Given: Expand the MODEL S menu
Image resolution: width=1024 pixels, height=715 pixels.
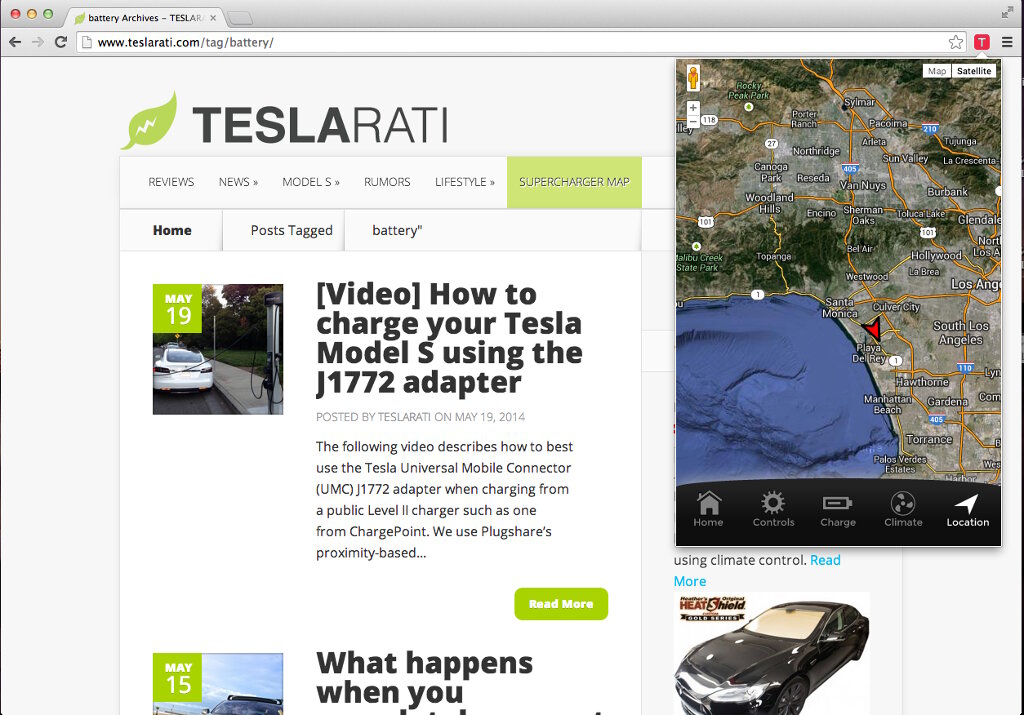Looking at the screenshot, I should coord(311,182).
